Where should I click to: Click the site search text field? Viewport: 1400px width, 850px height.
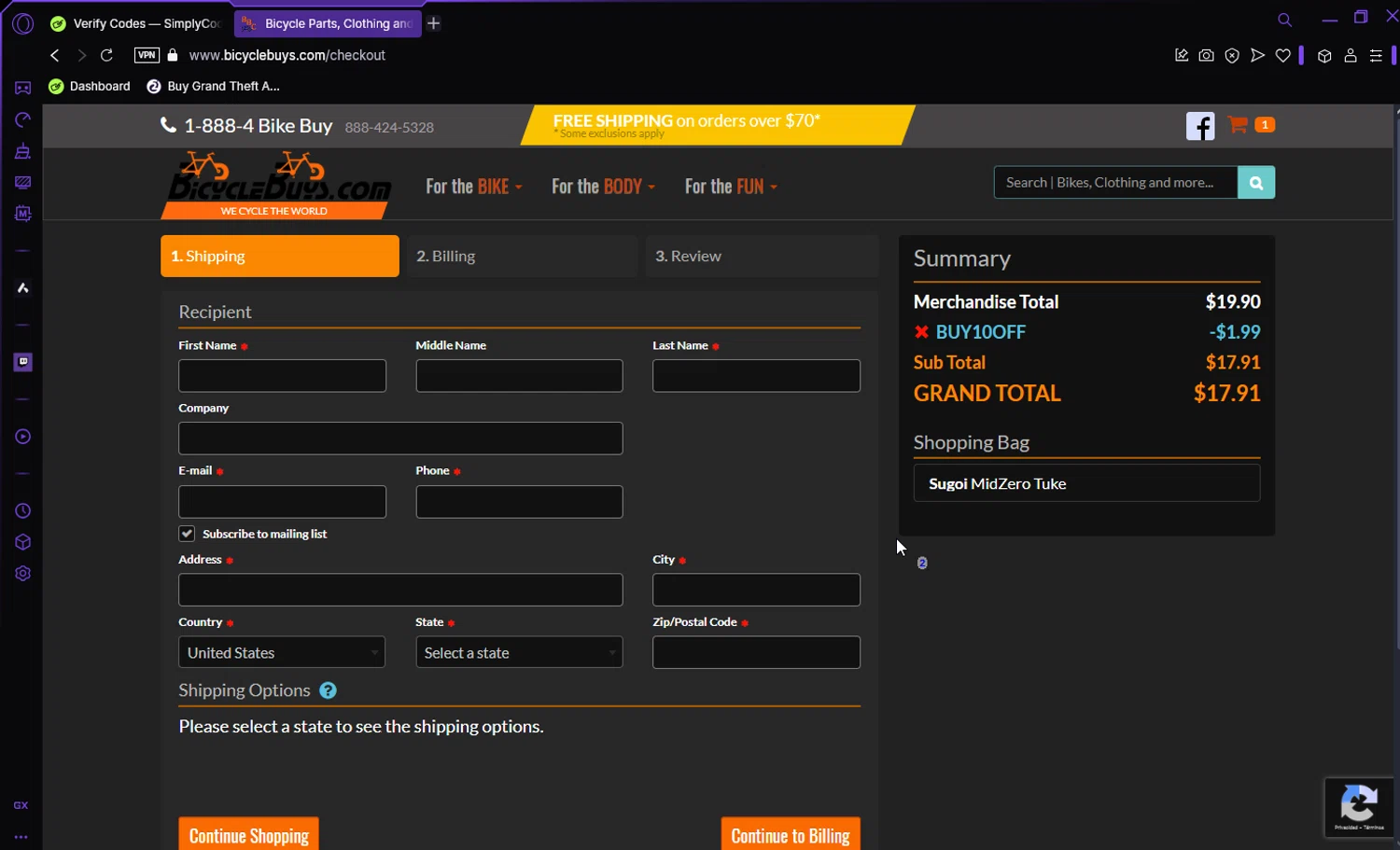click(x=1115, y=183)
